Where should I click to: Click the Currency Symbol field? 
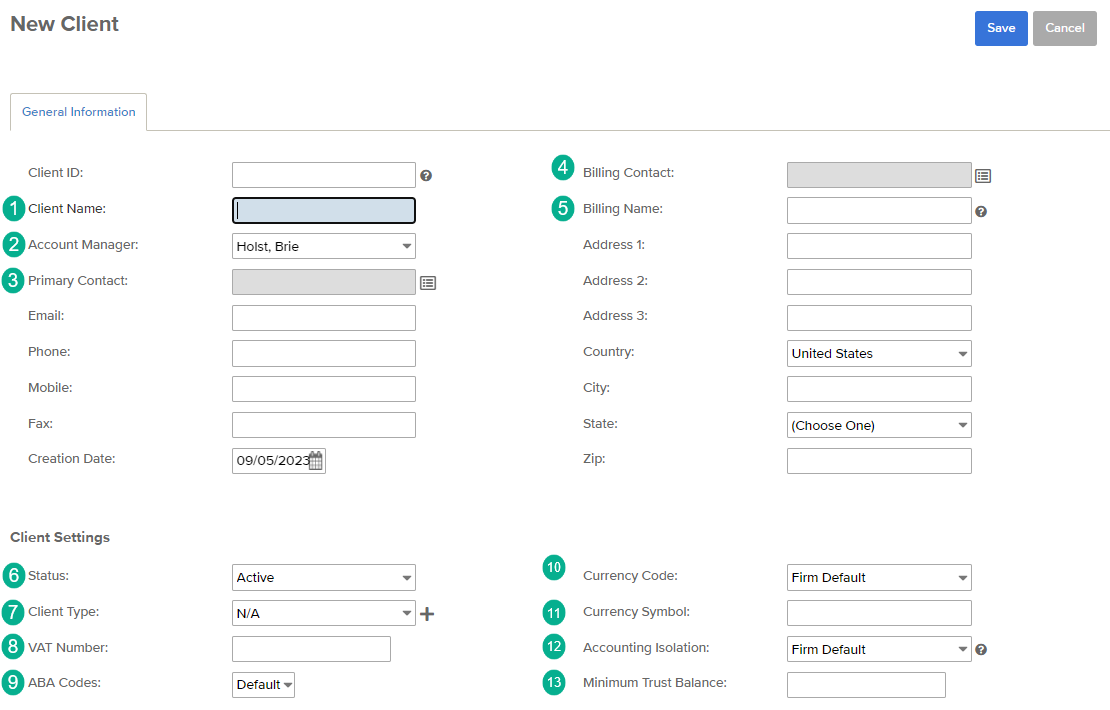tap(879, 613)
